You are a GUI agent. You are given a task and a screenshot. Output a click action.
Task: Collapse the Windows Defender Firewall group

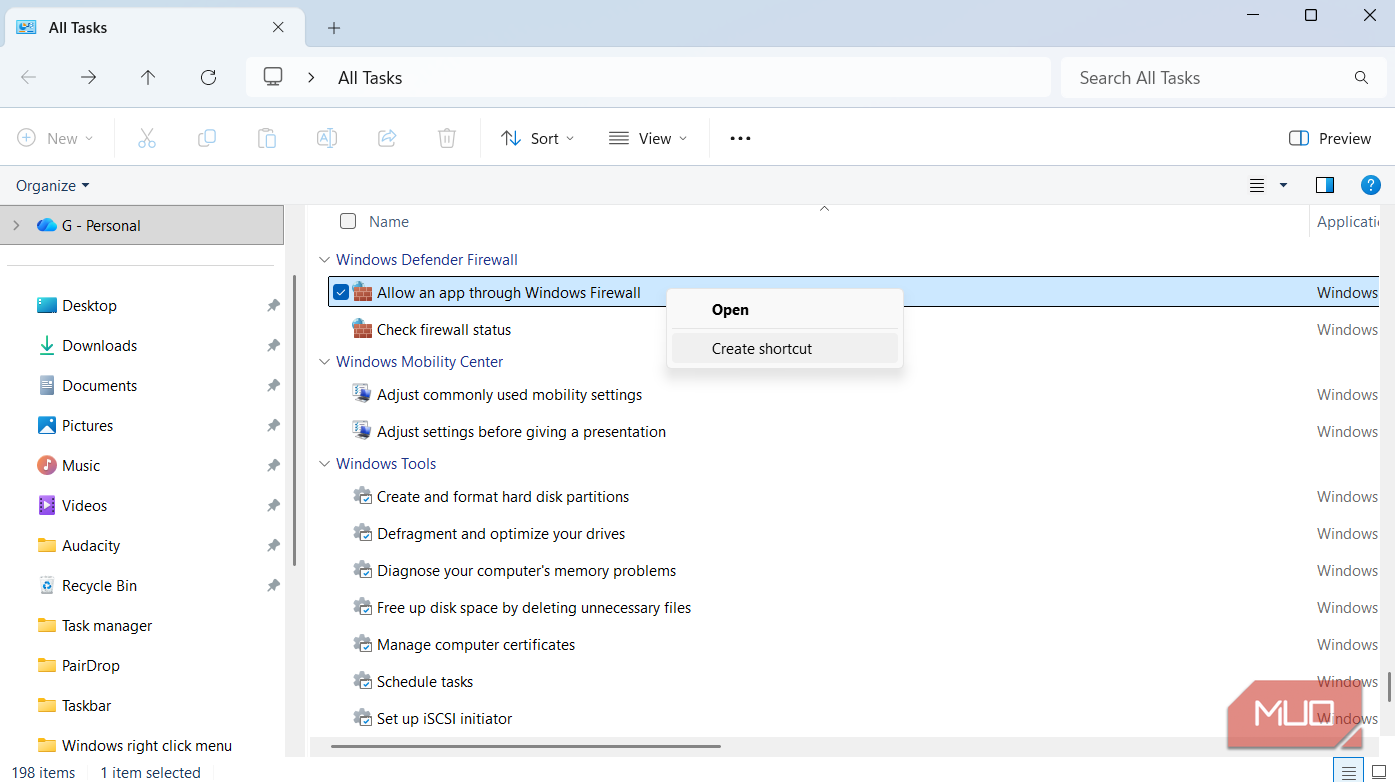tap(323, 260)
